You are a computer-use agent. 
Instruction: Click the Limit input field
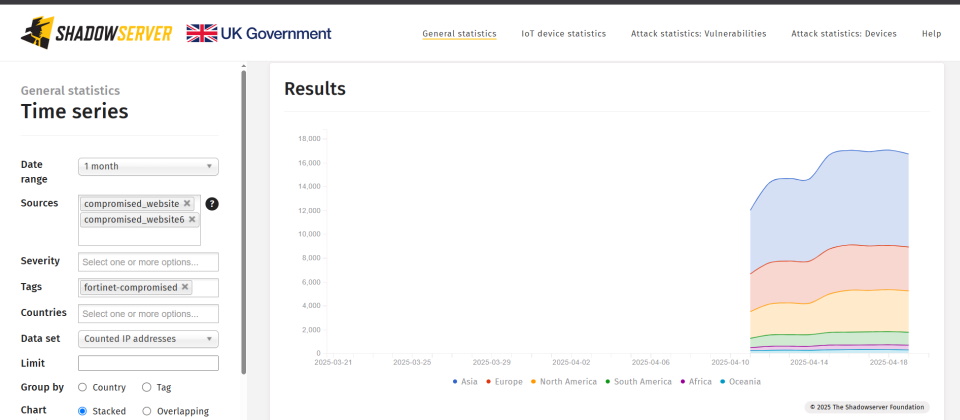click(x=148, y=363)
